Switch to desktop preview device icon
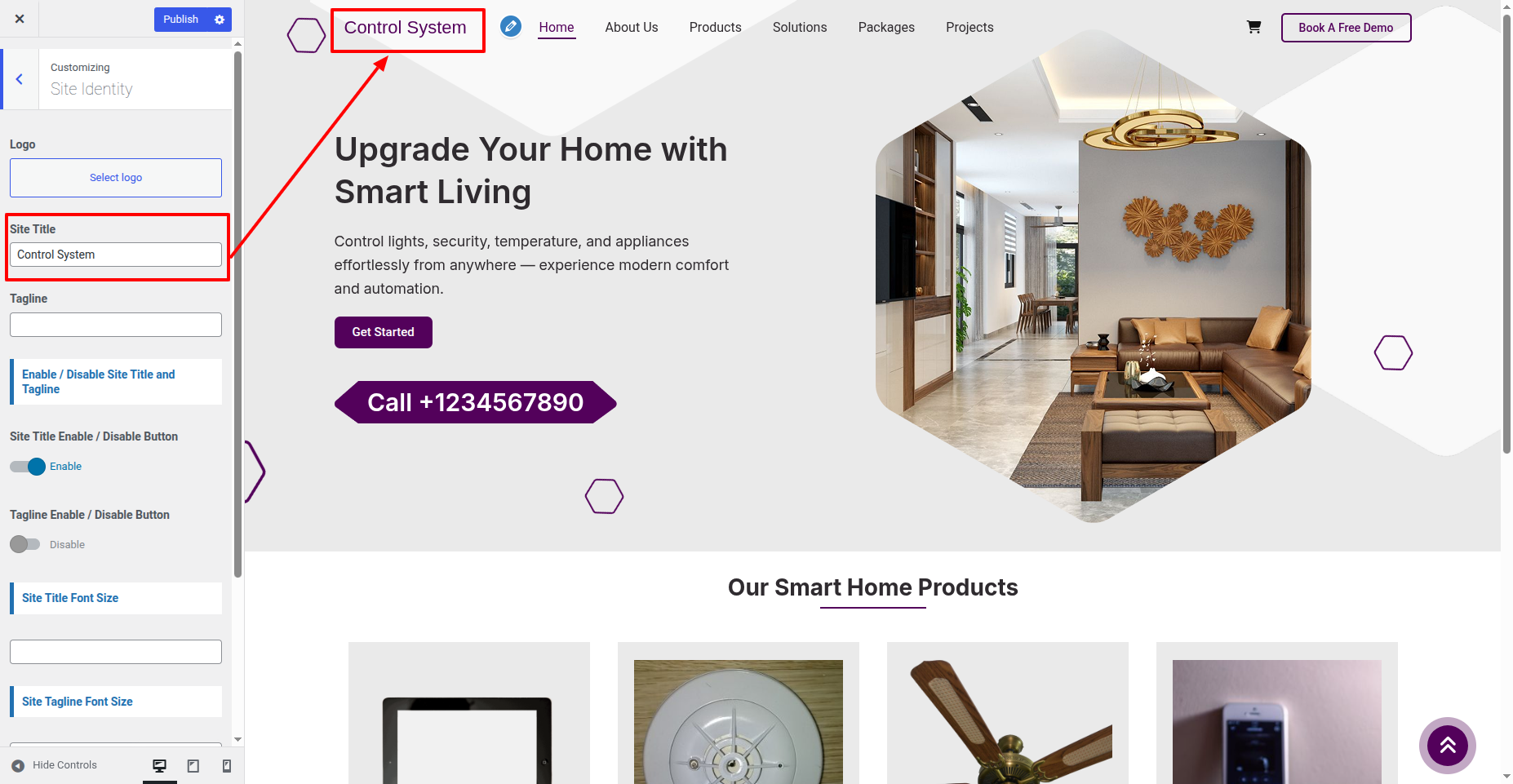 click(160, 765)
